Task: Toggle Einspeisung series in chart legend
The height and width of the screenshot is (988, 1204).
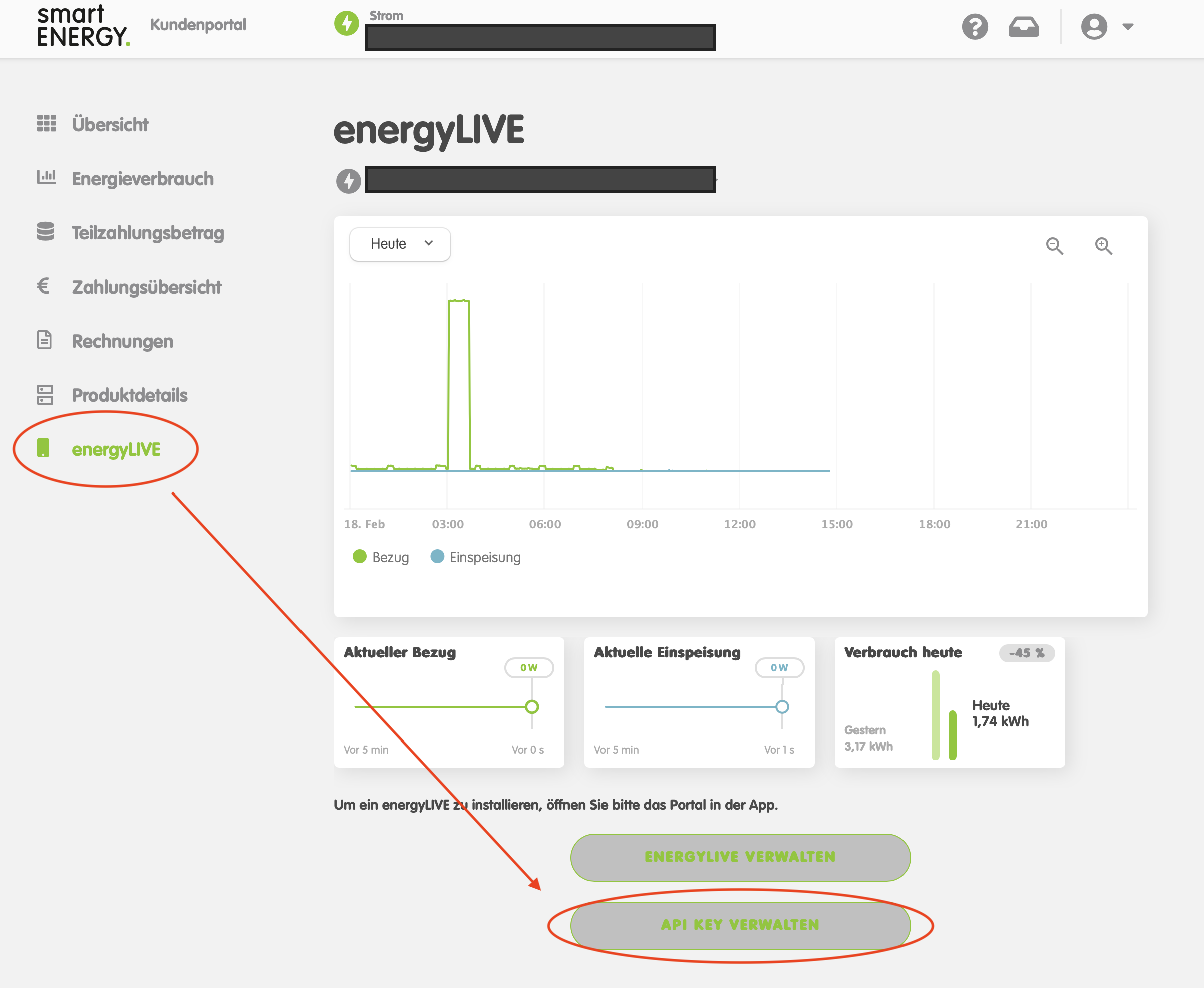Action: (x=475, y=557)
